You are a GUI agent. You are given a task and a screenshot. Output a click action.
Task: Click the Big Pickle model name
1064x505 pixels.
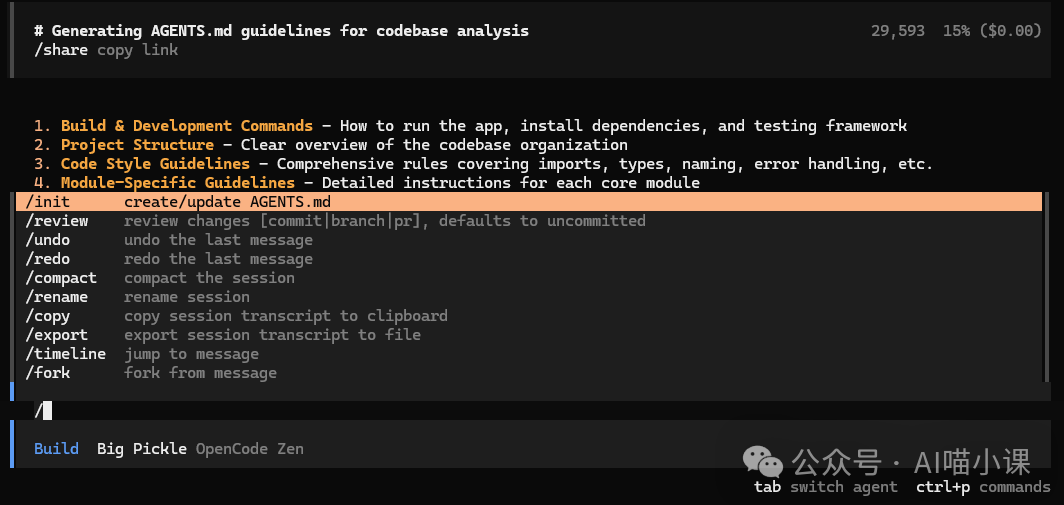point(141,449)
